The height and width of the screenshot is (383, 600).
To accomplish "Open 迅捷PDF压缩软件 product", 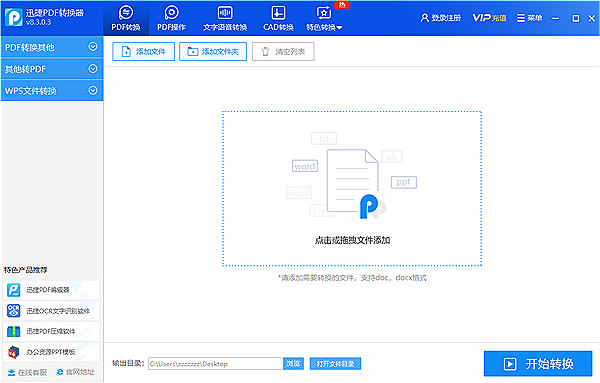I will click(x=51, y=331).
